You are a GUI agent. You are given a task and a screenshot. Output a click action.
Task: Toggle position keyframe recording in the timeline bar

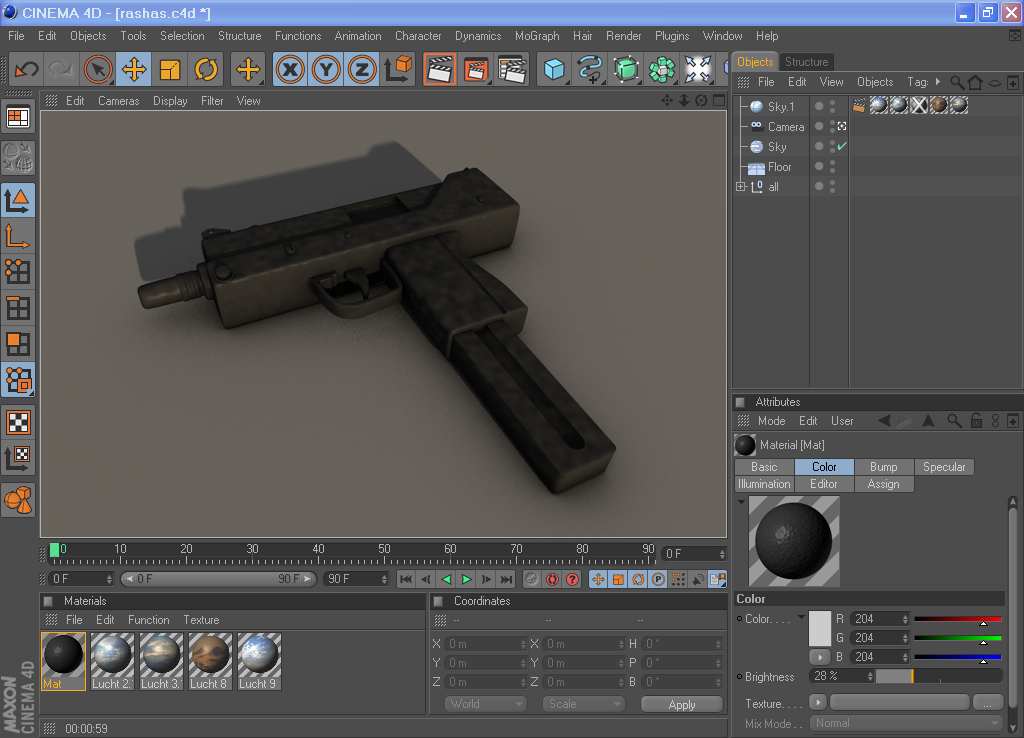(598, 579)
